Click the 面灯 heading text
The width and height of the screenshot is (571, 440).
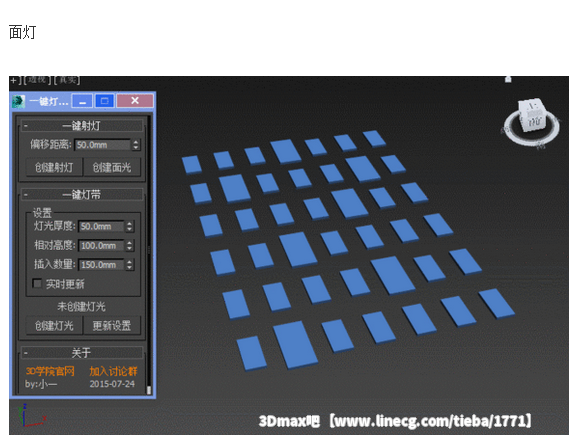click(23, 32)
